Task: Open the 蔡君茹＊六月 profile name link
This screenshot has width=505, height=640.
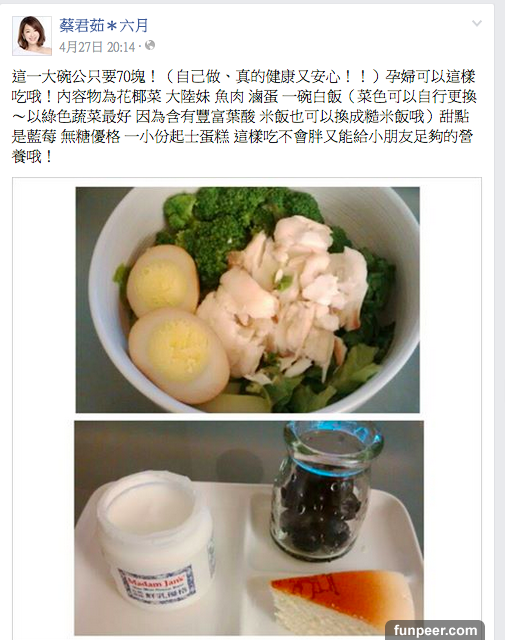Action: (103, 26)
